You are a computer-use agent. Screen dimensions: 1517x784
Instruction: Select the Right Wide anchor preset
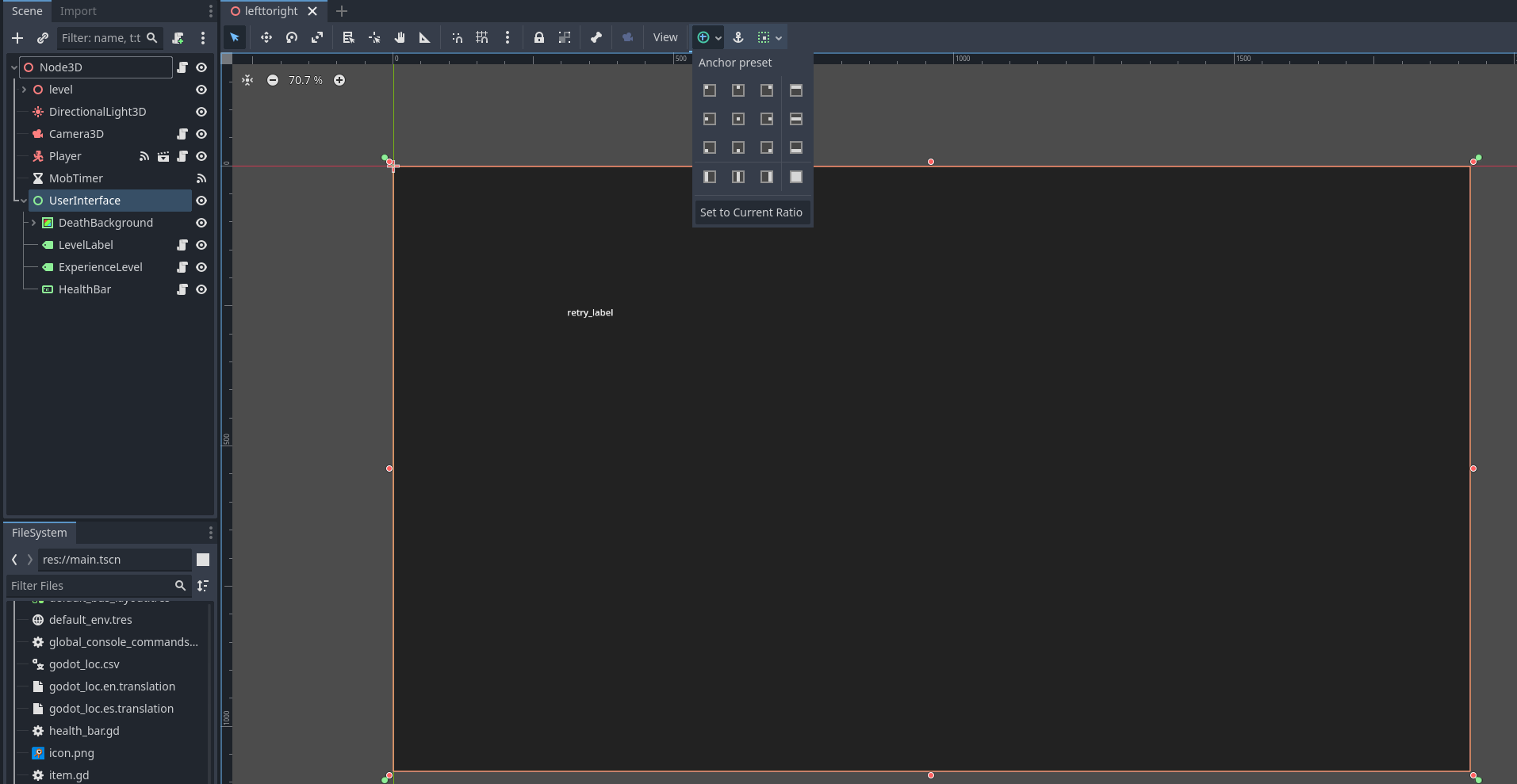(767, 177)
